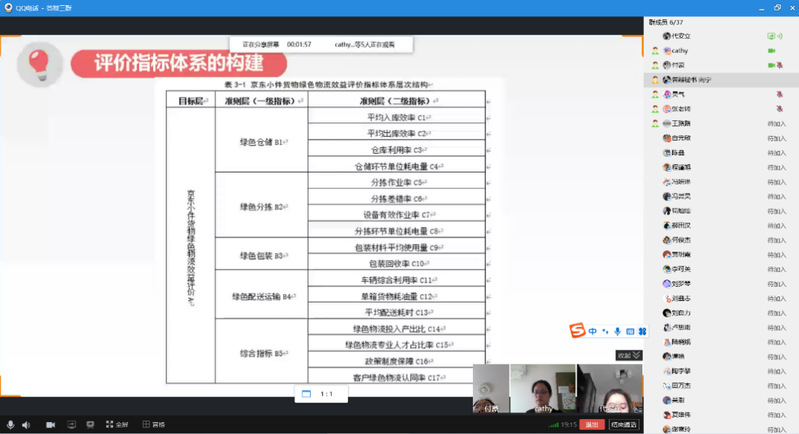Mute the microphone in bottom toolbar

(x=10, y=424)
